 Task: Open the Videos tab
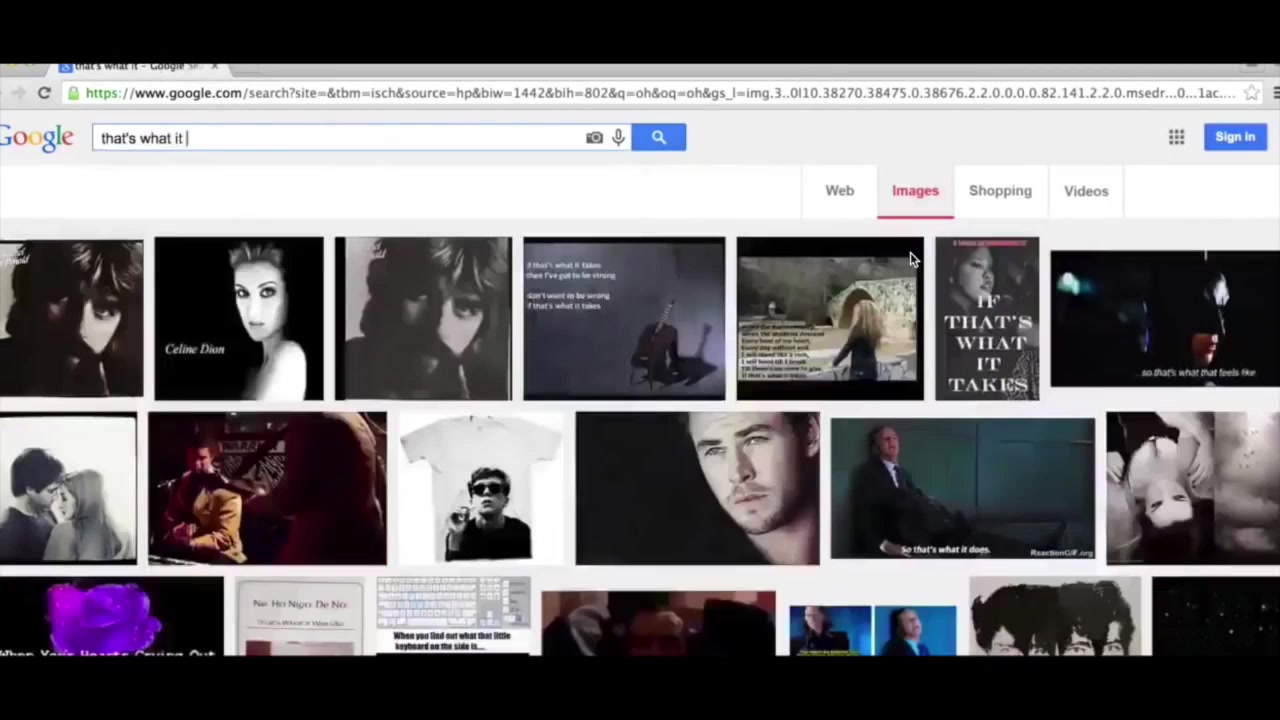click(x=1086, y=191)
